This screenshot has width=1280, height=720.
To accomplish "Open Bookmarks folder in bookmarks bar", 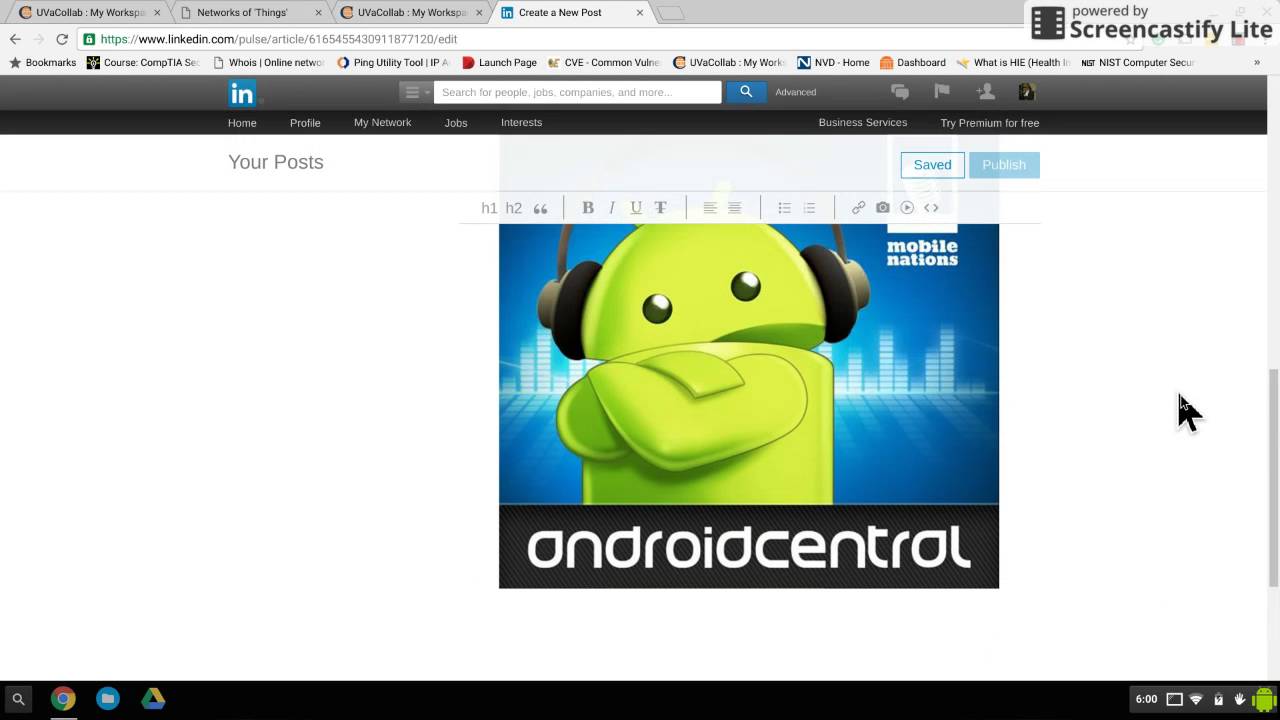I will click(x=42, y=62).
